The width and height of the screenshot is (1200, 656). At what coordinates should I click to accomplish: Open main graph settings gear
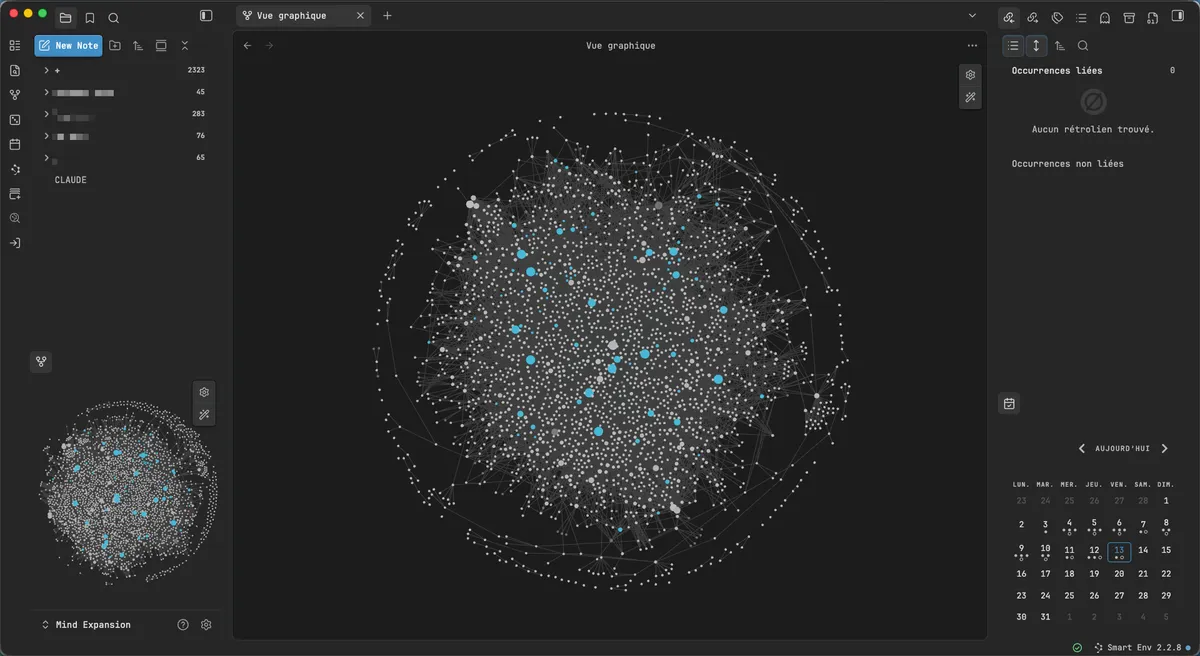(x=969, y=75)
